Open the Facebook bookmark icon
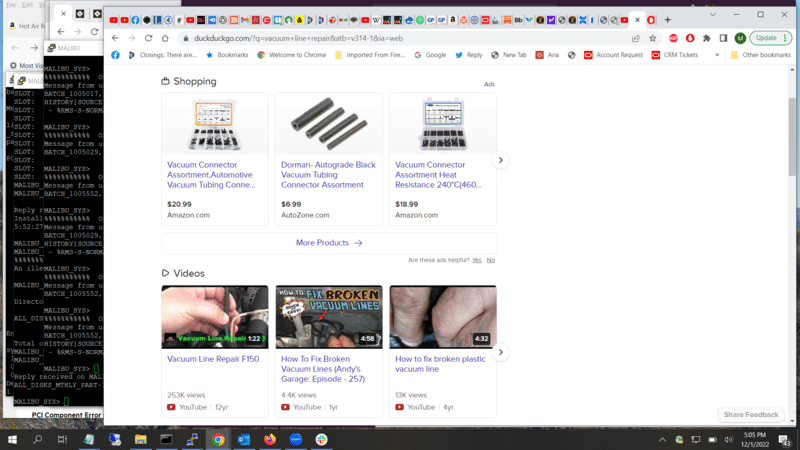This screenshot has height=450, width=800. tap(115, 55)
